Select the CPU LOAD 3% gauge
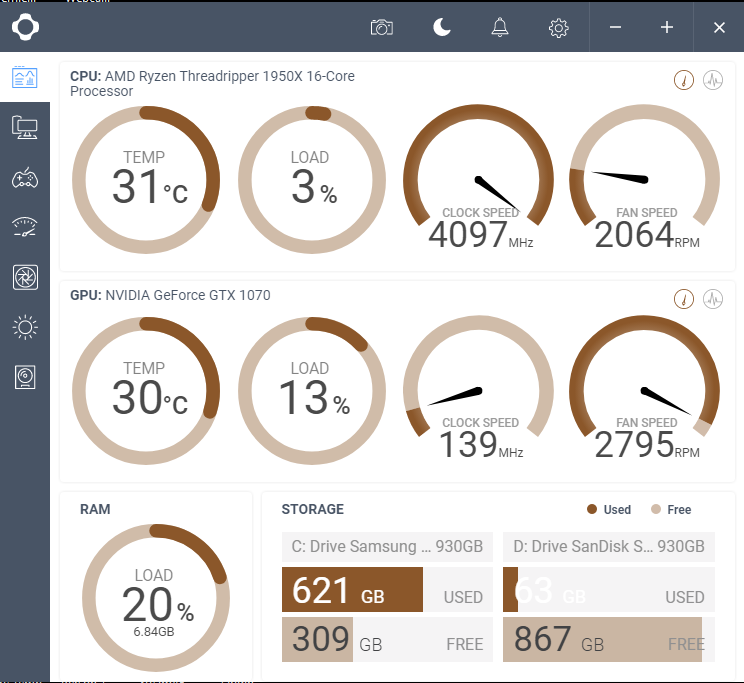 [x=312, y=180]
